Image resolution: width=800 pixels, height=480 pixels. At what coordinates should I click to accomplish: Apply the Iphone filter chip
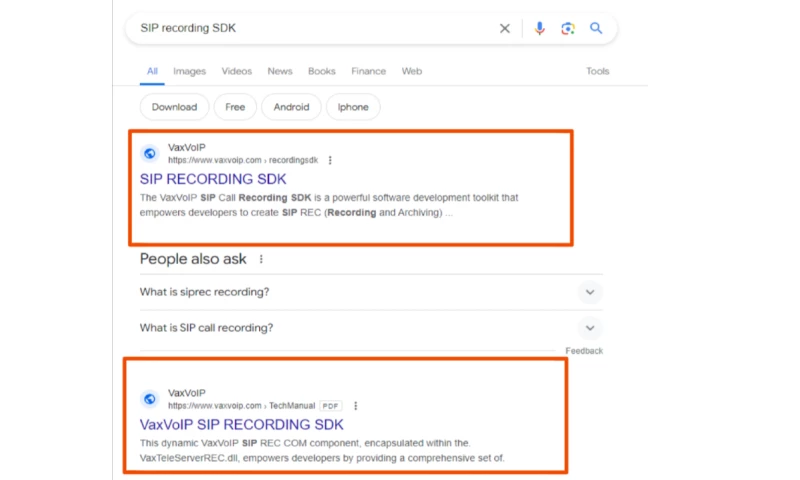click(353, 107)
